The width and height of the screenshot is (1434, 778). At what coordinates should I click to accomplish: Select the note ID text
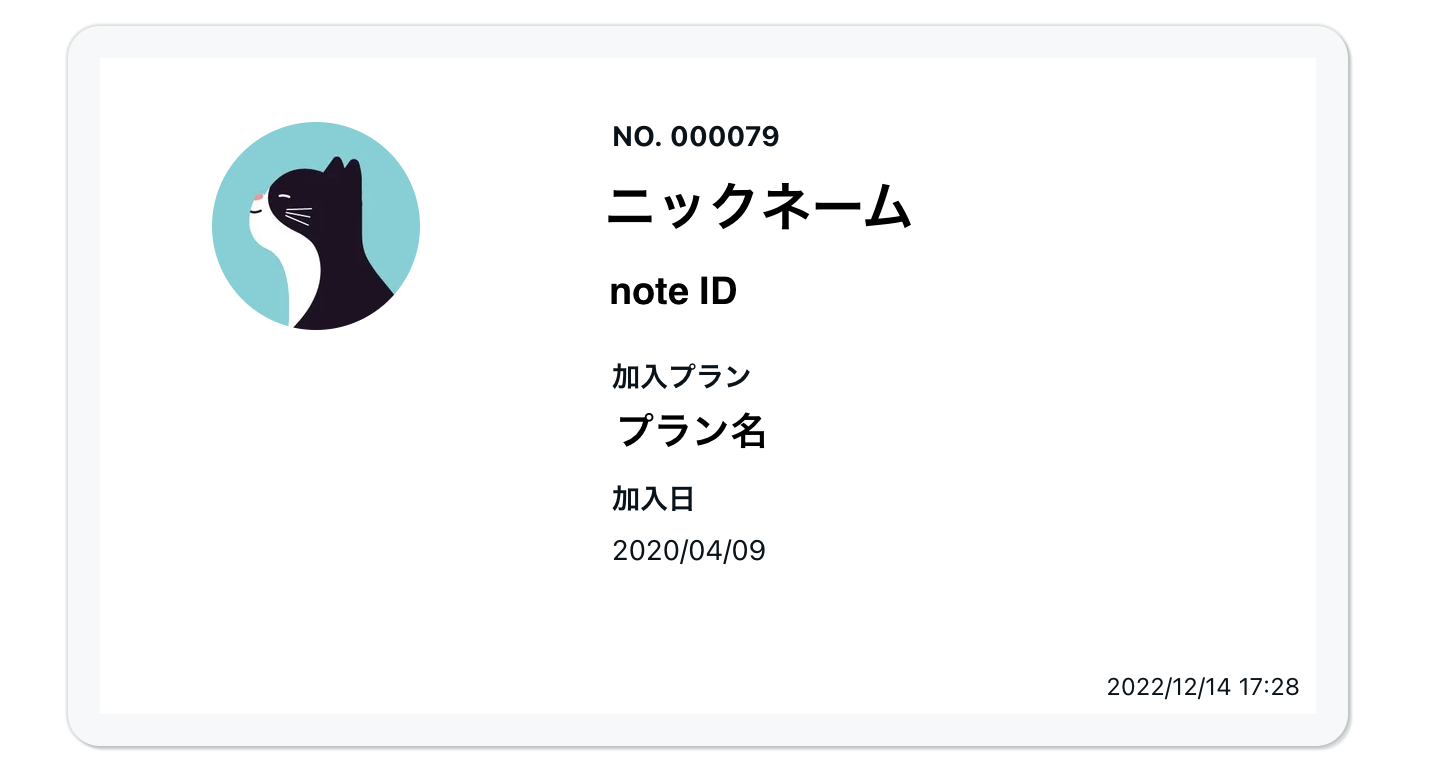[673, 292]
